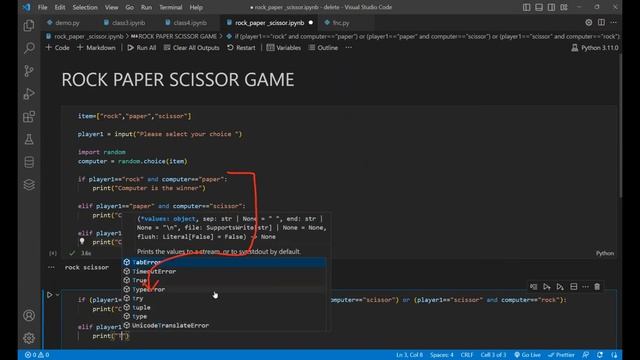Open the File menu
This screenshot has width=640, height=360.
[x=42, y=7]
